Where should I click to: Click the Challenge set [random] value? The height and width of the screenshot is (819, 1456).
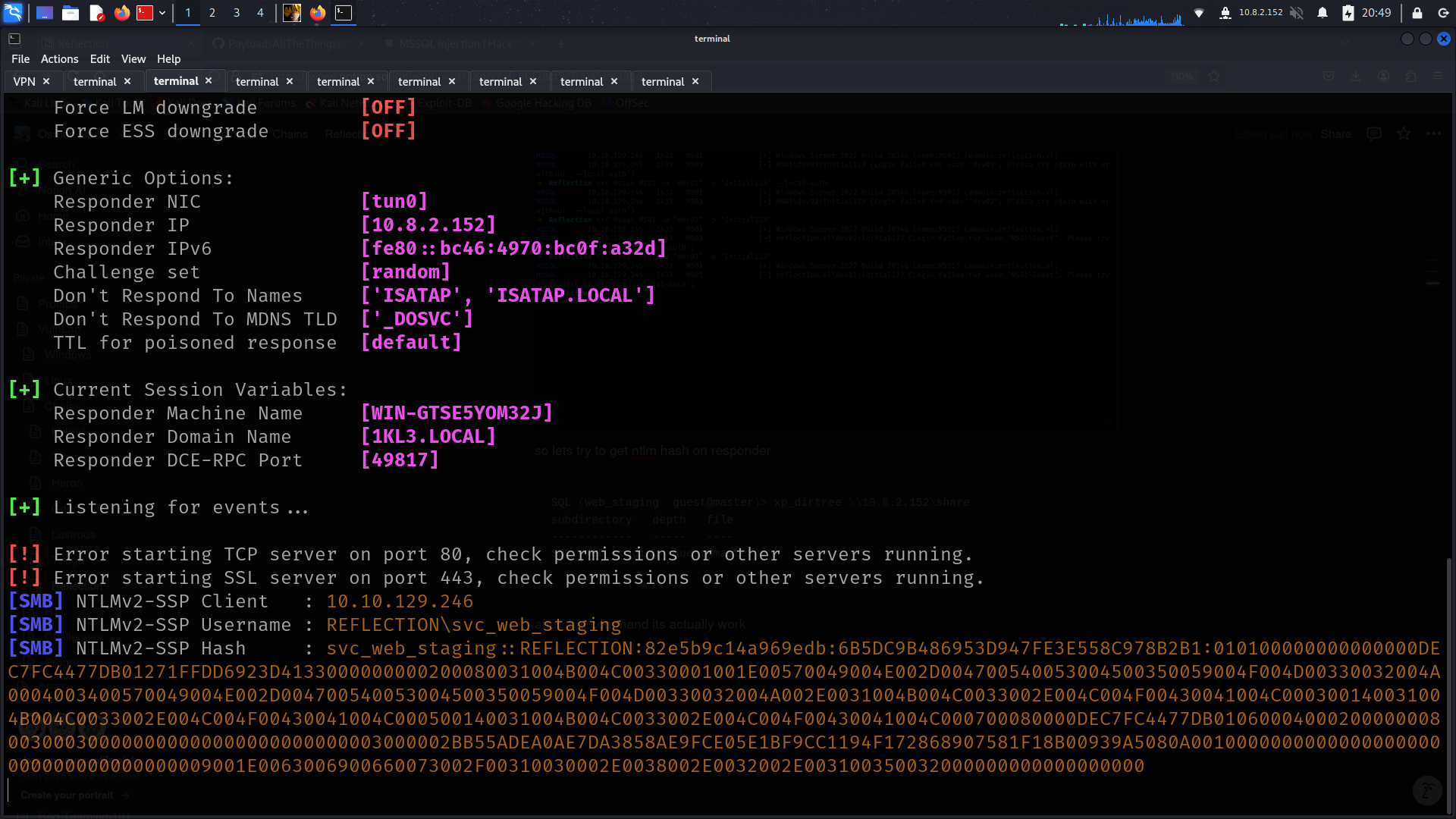pos(406,271)
